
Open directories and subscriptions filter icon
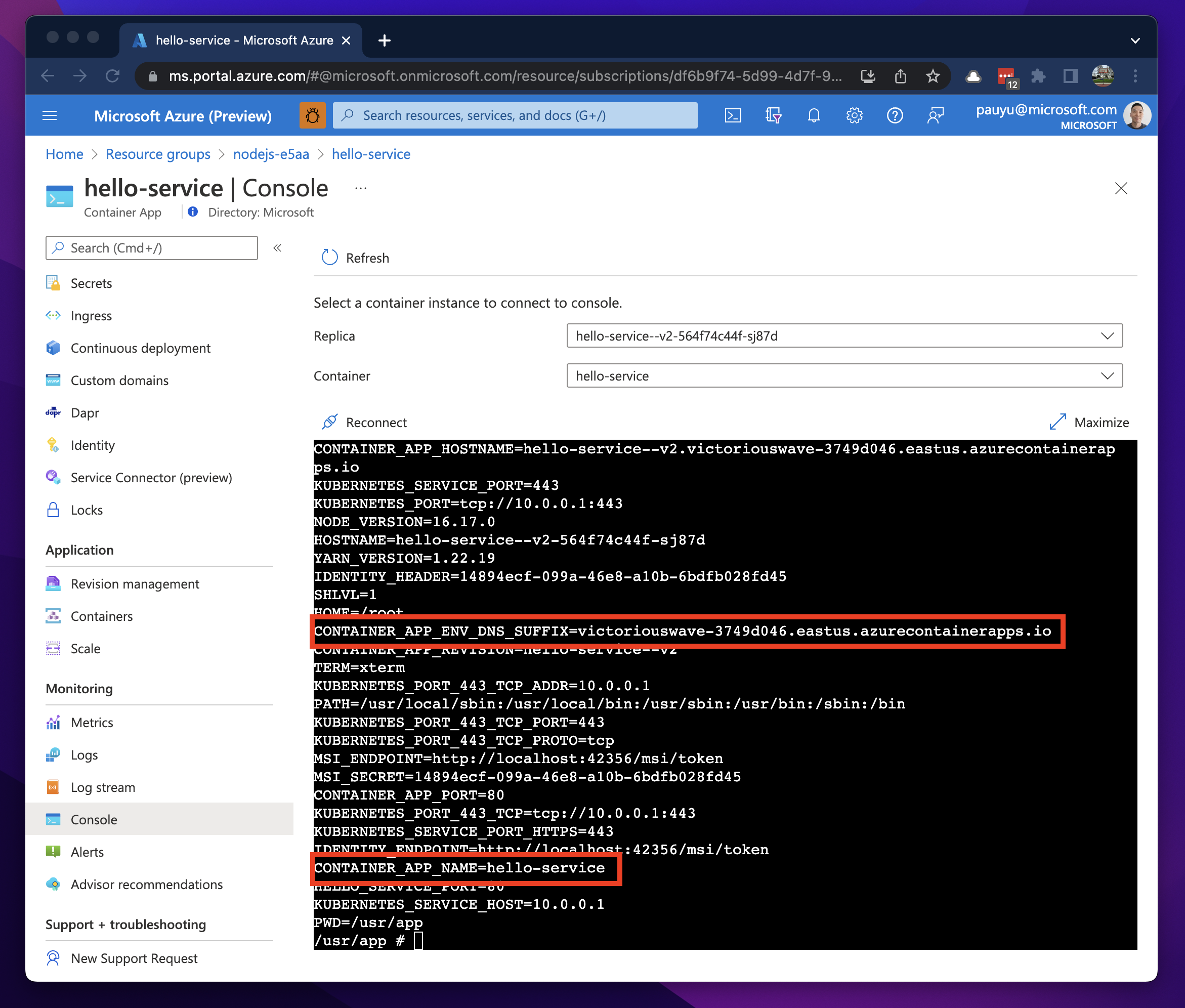coord(773,116)
